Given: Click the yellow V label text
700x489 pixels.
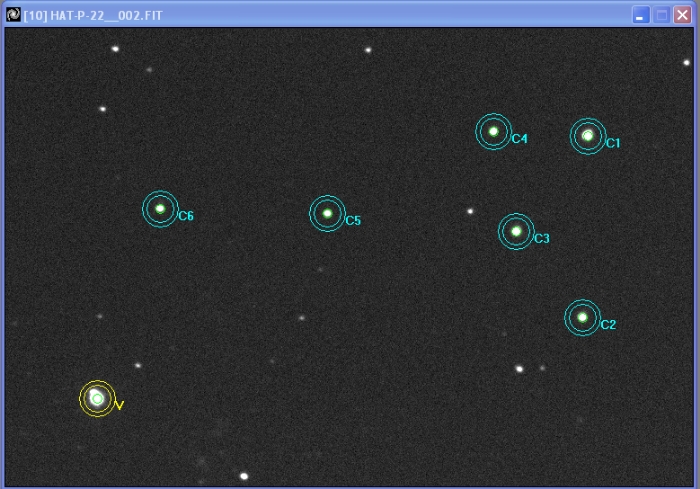Looking at the screenshot, I should [119, 405].
